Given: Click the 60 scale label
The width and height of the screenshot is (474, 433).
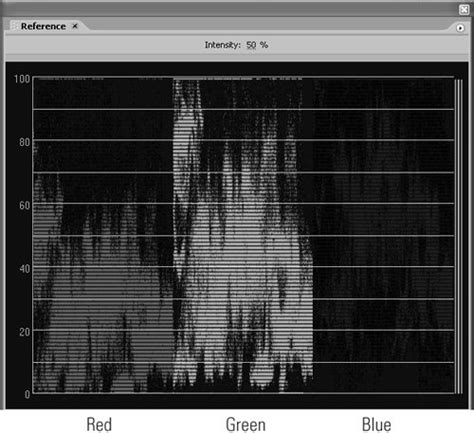Looking at the screenshot, I should pos(24,205).
